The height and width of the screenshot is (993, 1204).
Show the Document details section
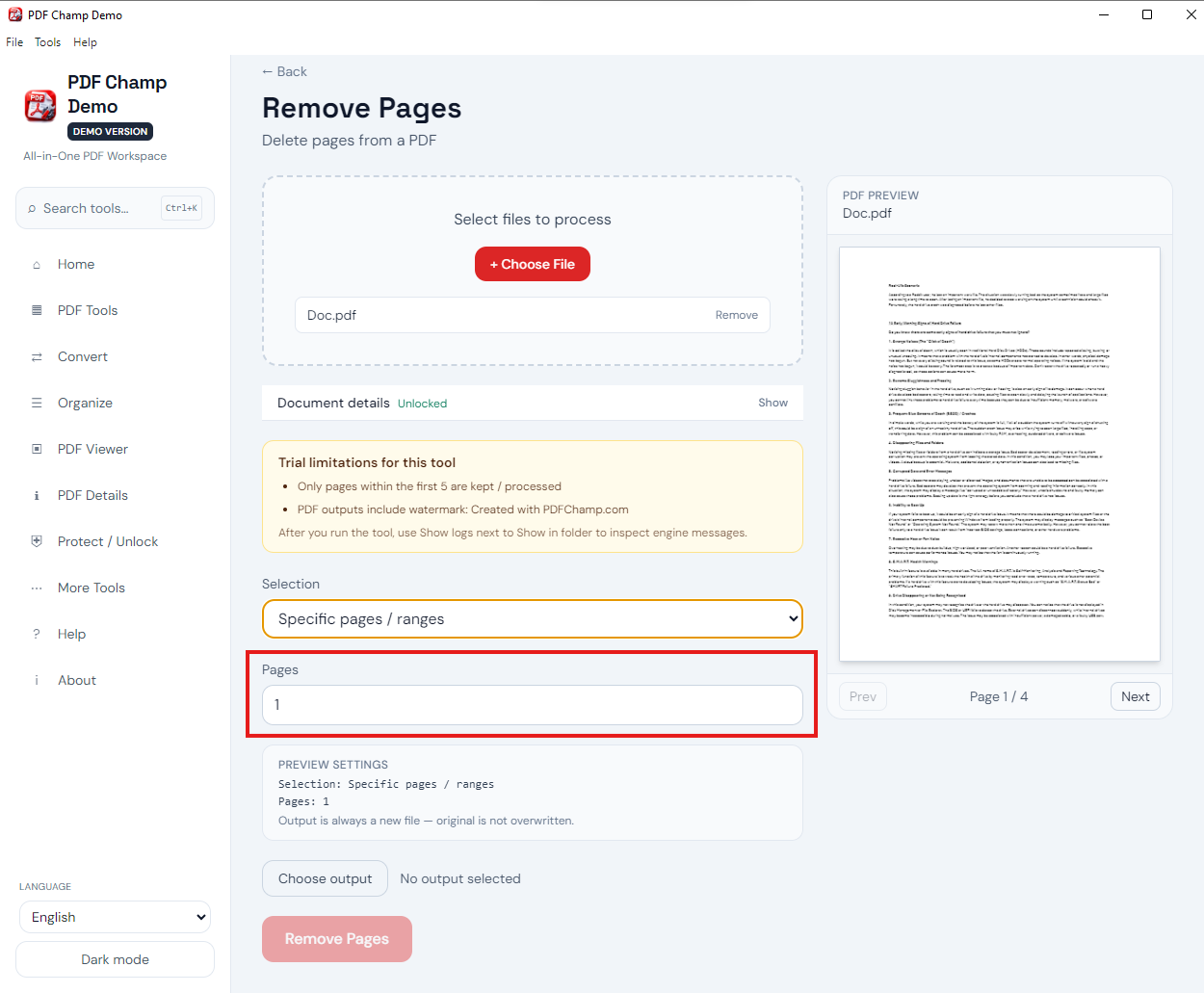click(772, 403)
